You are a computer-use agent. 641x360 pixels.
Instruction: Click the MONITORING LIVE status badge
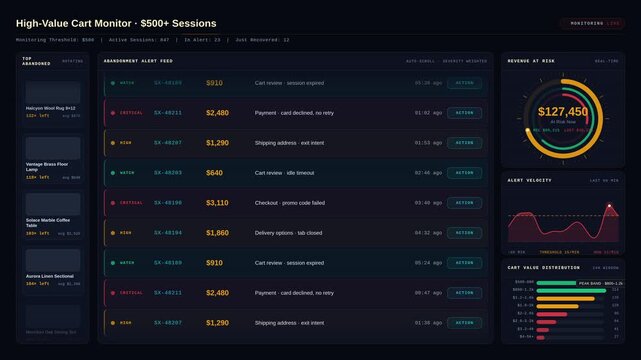point(592,24)
